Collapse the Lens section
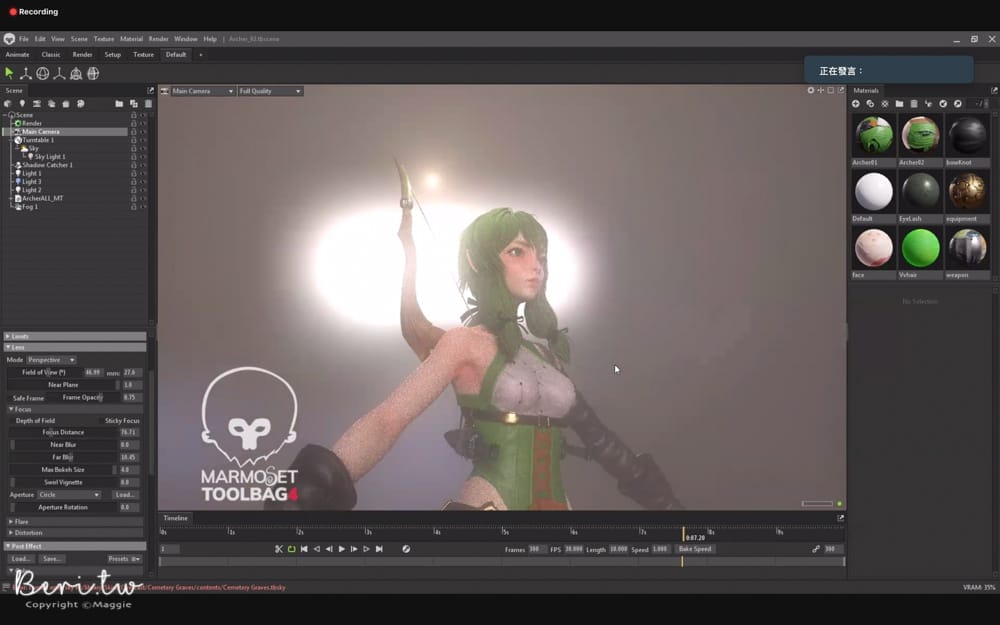 coord(75,348)
